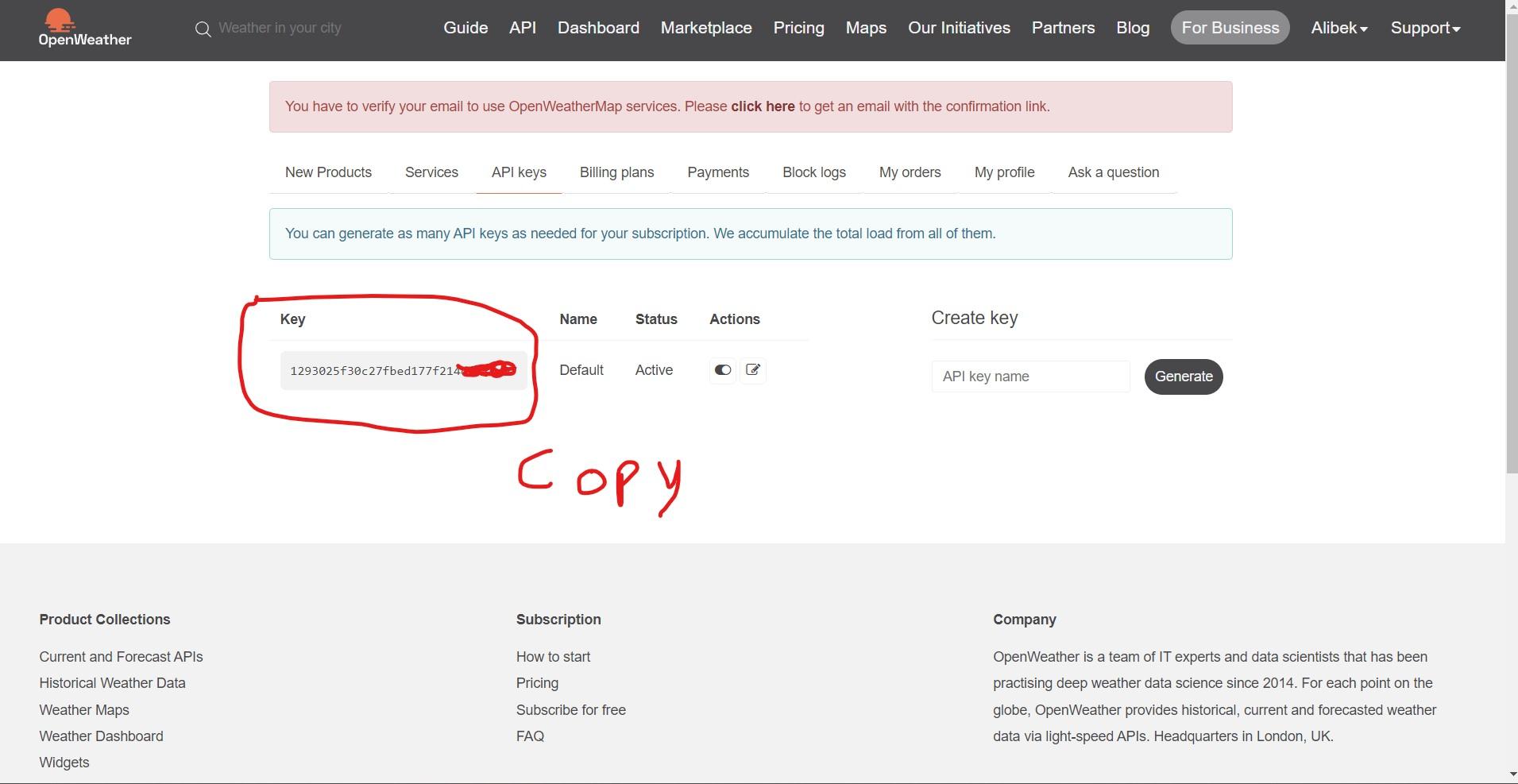This screenshot has width=1518, height=784.
Task: Open the How to start link
Action: (x=553, y=657)
